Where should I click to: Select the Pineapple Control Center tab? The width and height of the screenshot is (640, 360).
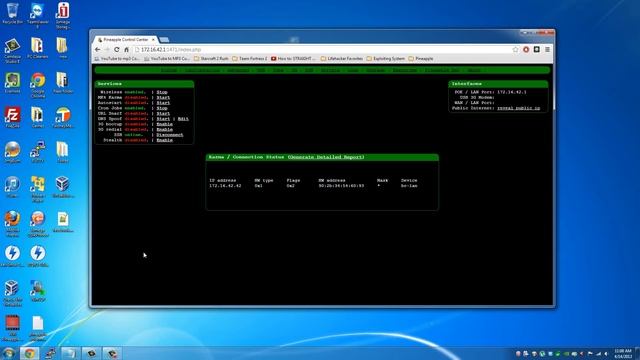click(126, 40)
